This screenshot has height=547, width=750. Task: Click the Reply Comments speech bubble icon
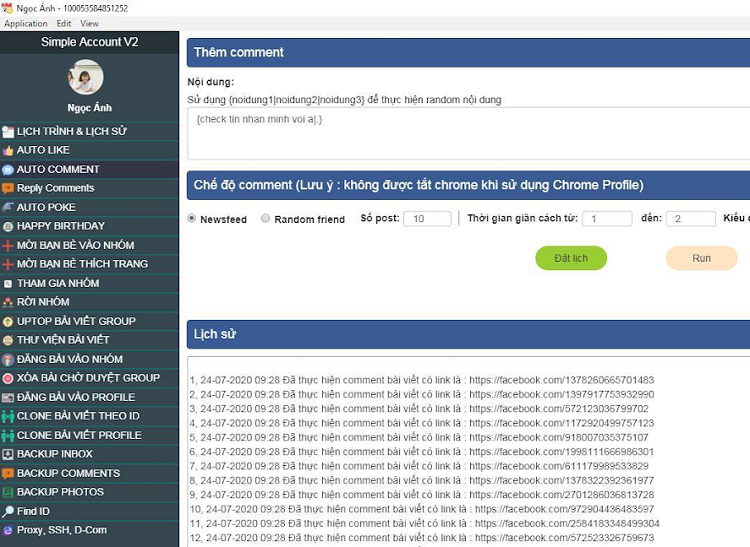pos(8,188)
